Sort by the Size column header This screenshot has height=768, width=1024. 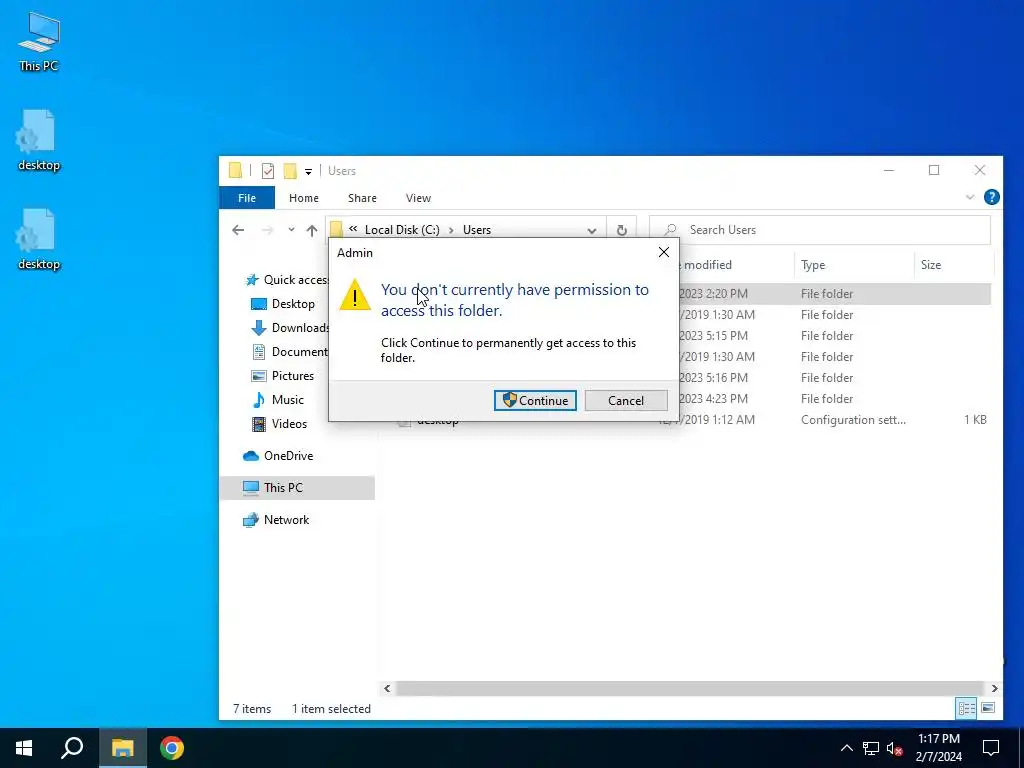coord(953,264)
